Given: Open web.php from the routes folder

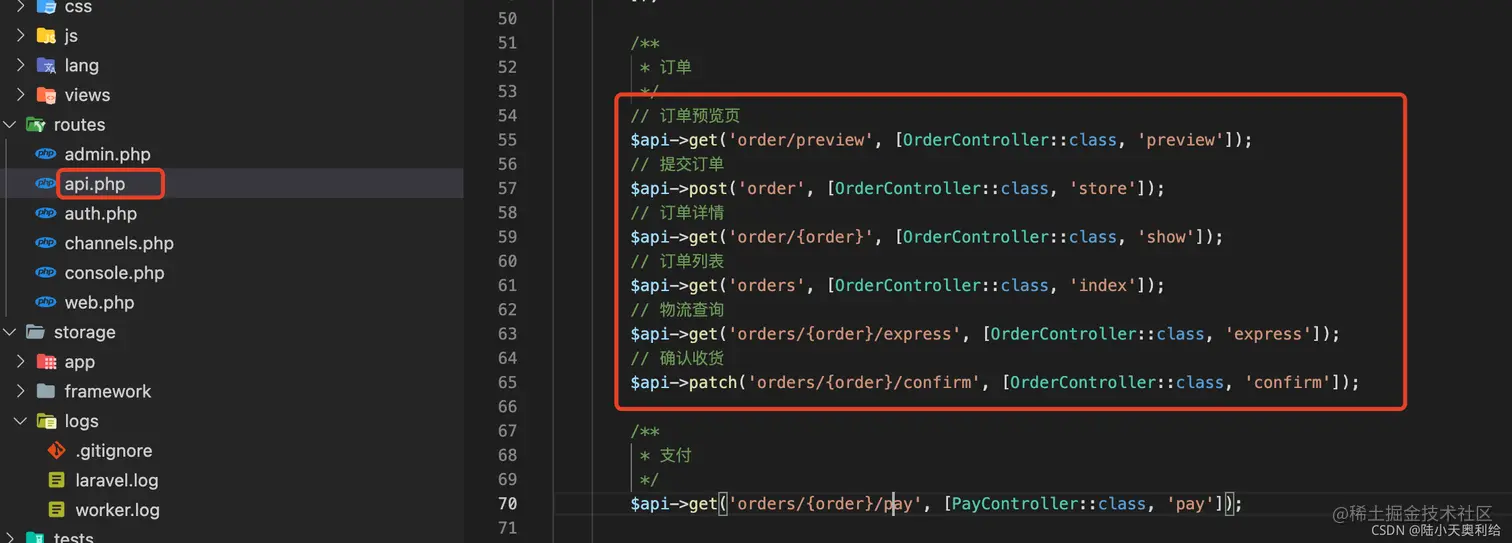Looking at the screenshot, I should coord(99,302).
